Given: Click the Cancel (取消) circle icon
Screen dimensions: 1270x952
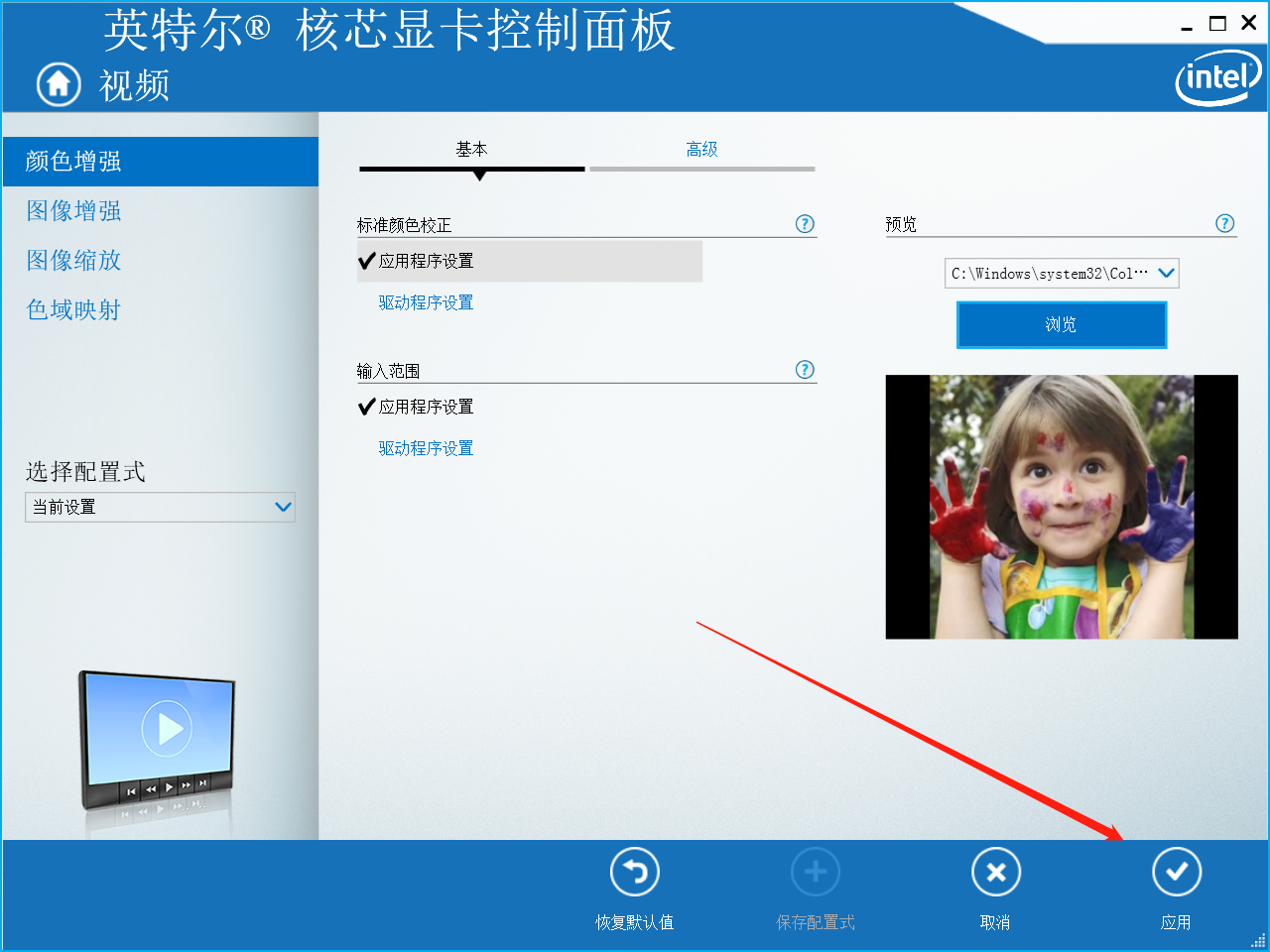Looking at the screenshot, I should click(996, 872).
